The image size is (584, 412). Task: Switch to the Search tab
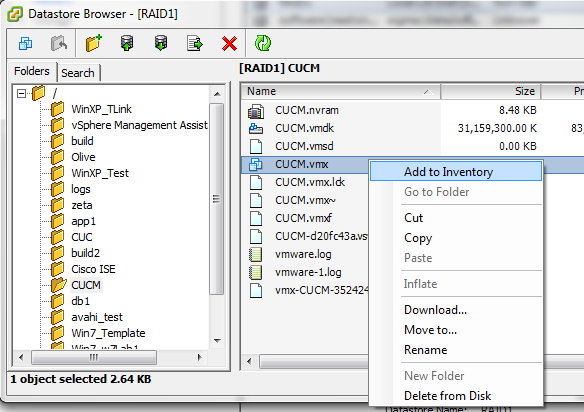pyautogui.click(x=78, y=73)
